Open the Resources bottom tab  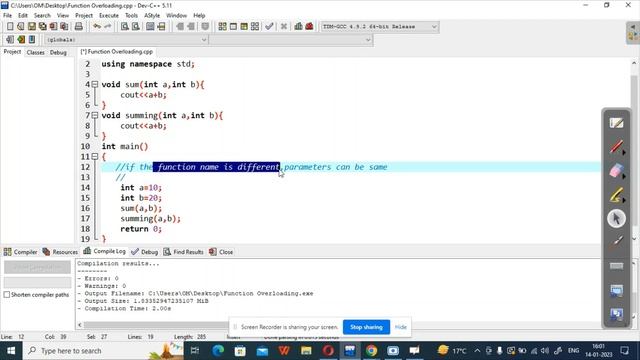click(60, 252)
